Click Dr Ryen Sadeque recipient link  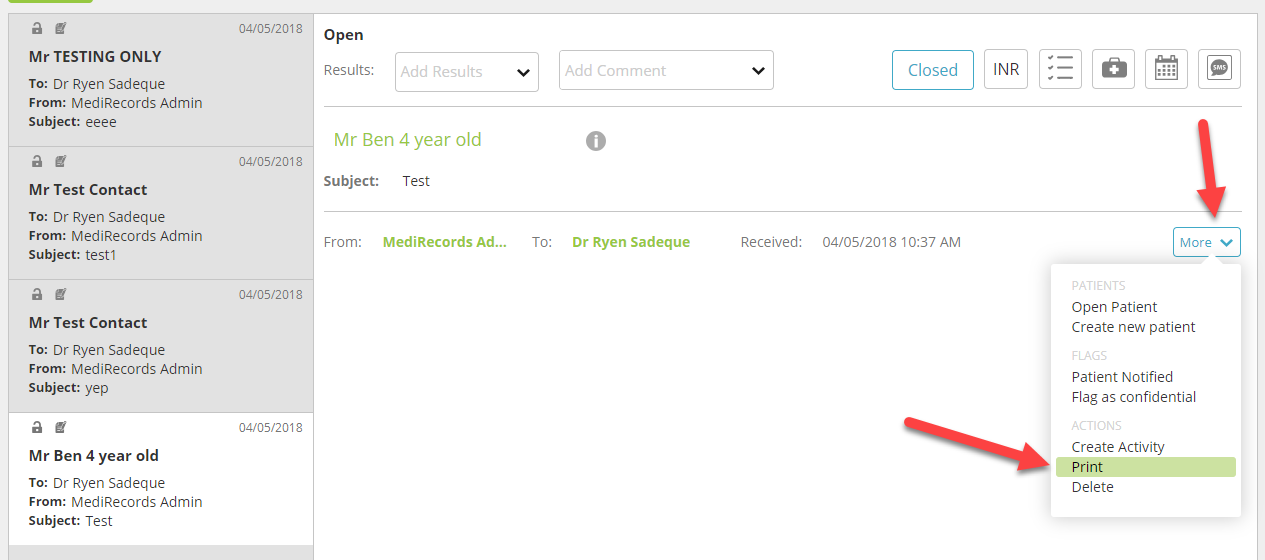(631, 242)
